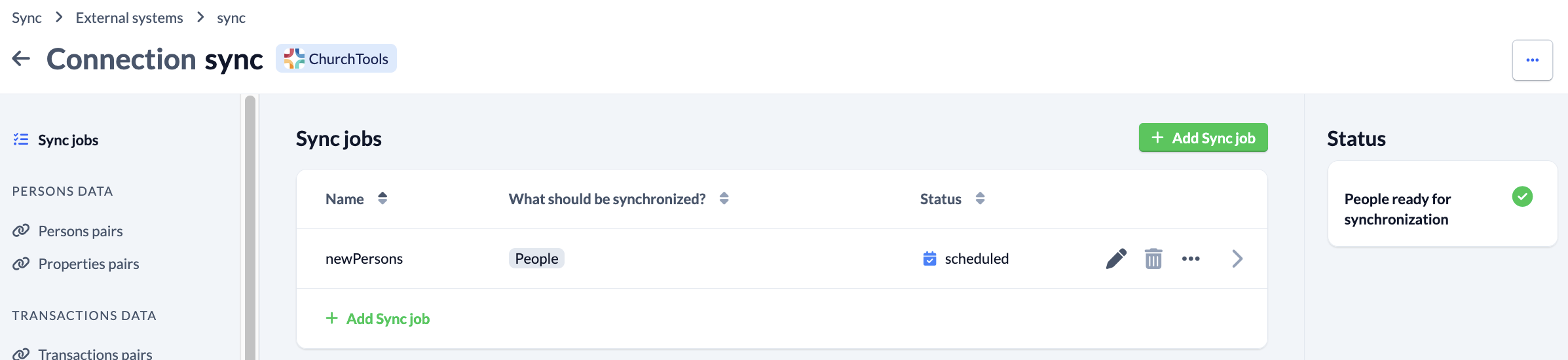The image size is (1568, 360).
Task: Click the scheduled calendar icon
Action: [929, 259]
